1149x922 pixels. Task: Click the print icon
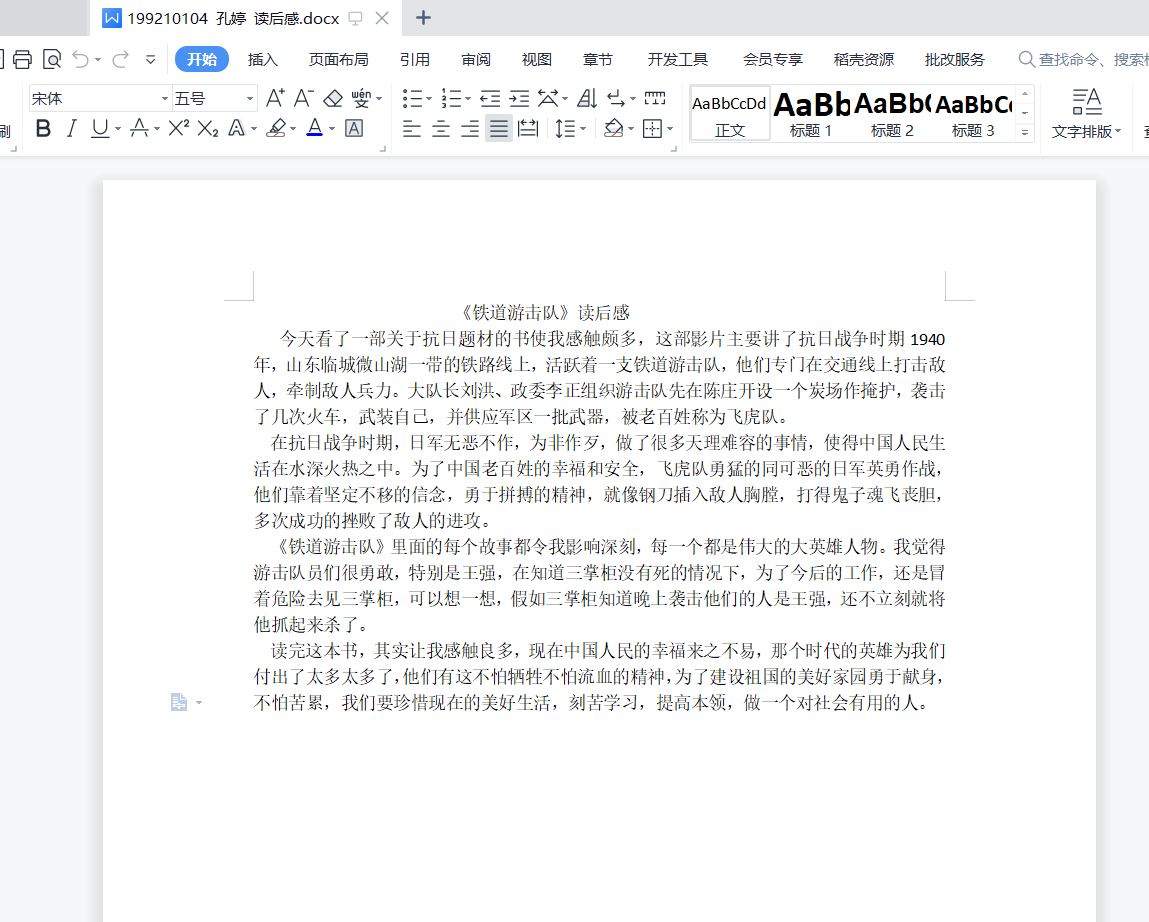point(22,60)
